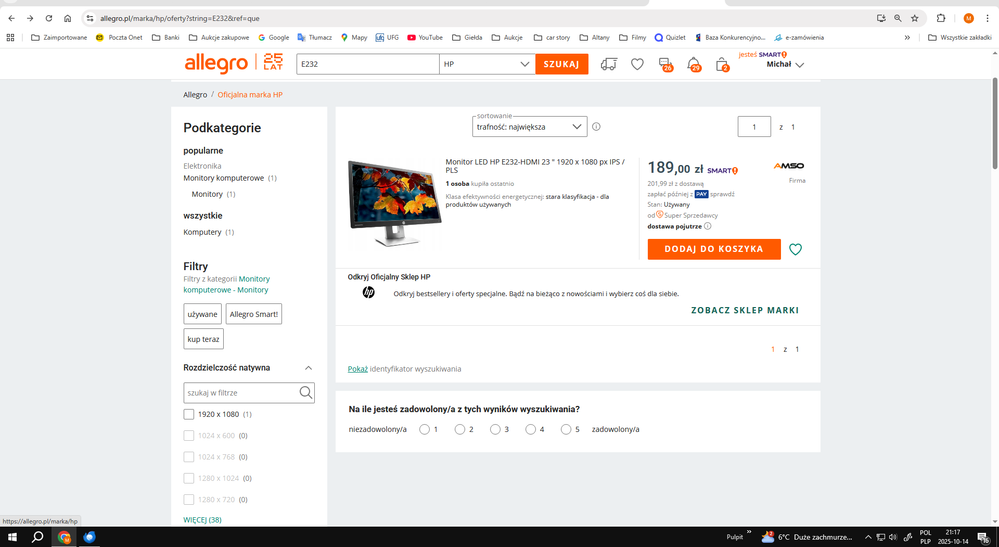Add HP monitor to favorites with heart
999x547 pixels.
(x=795, y=249)
